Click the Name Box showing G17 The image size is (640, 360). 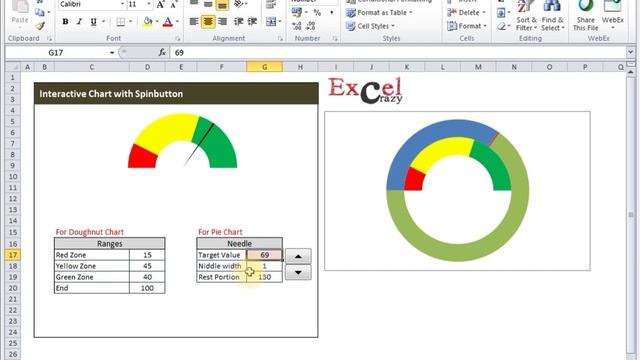point(56,53)
